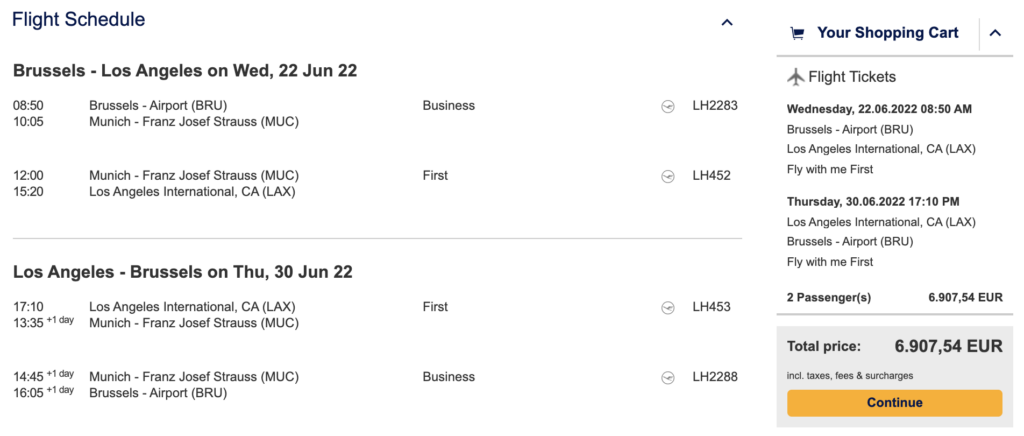1024x436 pixels.
Task: Click flight number LH452
Action: (711, 176)
